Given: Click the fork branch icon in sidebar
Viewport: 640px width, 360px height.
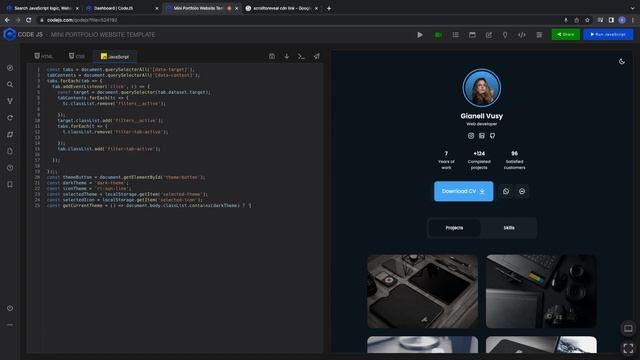Looking at the screenshot, I should [10, 101].
